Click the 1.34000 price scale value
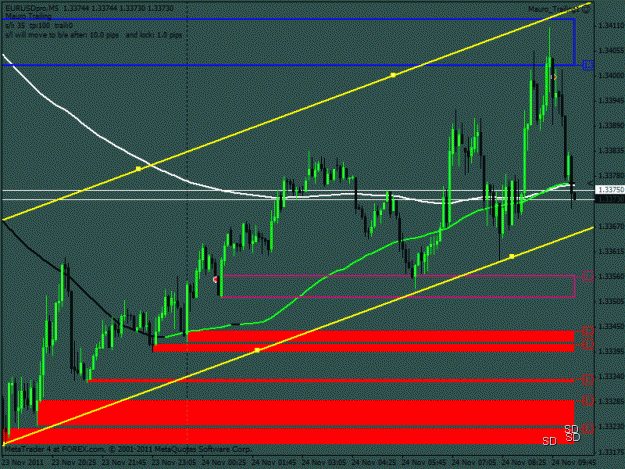The image size is (625, 469). tap(611, 76)
